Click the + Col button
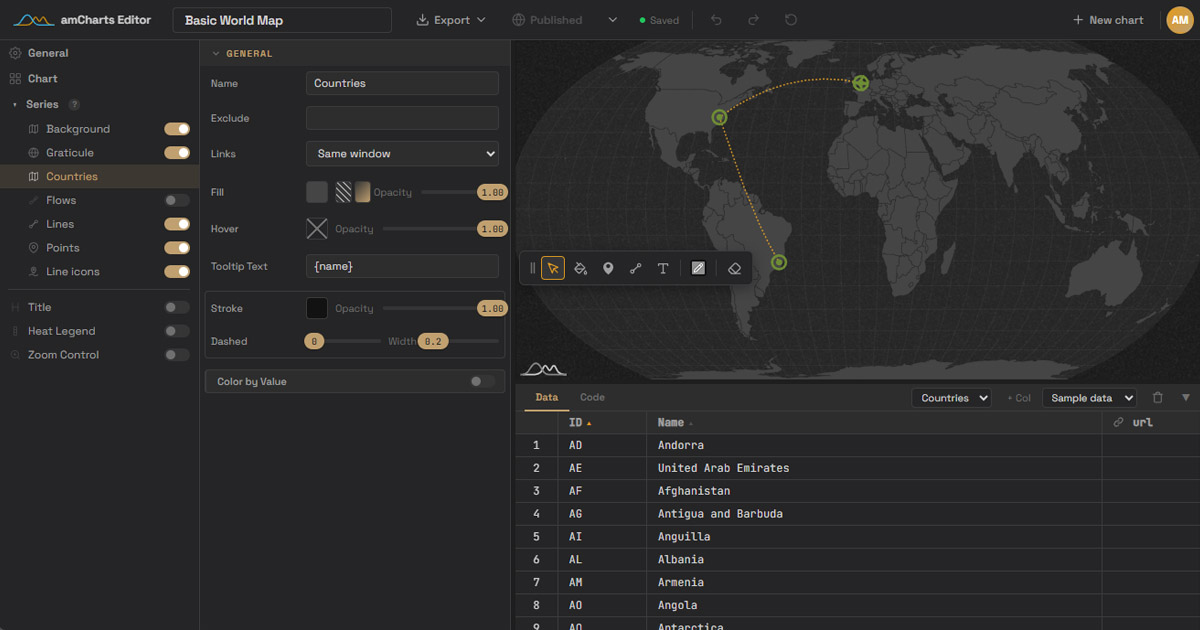1200x630 pixels. 1018,398
